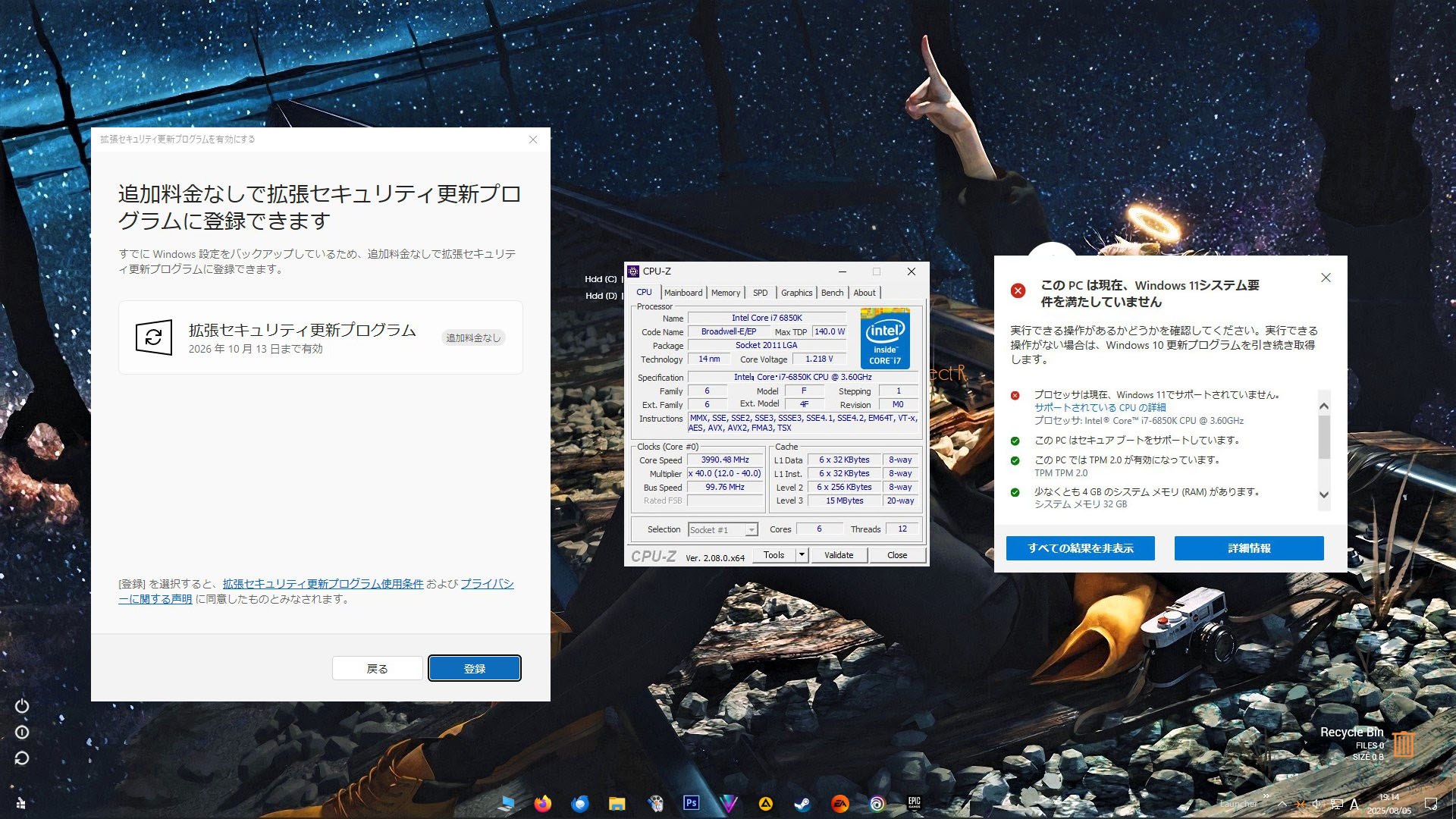1456x819 pixels.
Task: Click the scroll-down arrow in health results
Action: (1324, 494)
